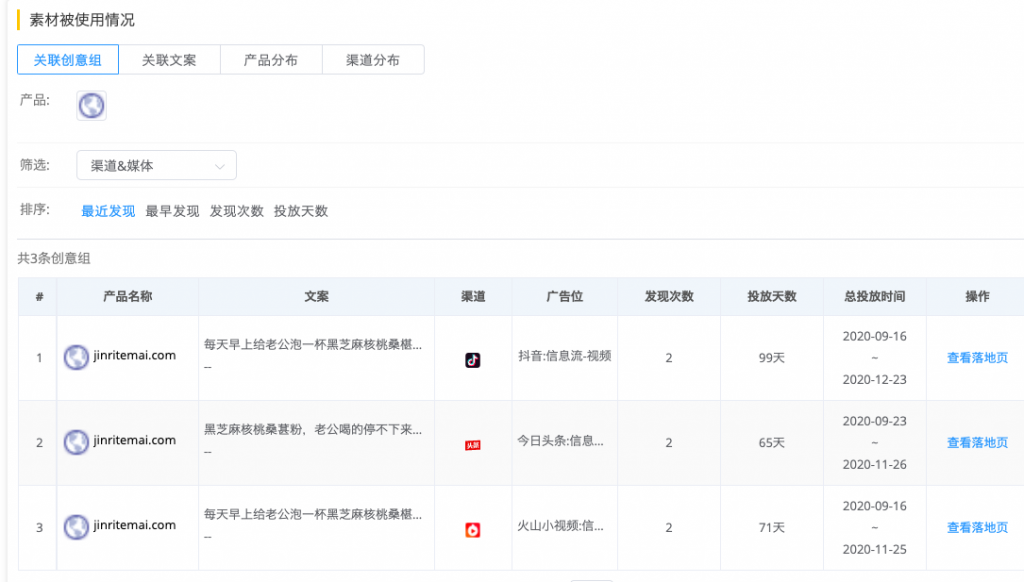The height and width of the screenshot is (582, 1024).
Task: Open 查看落地页 link for row 1
Action: click(x=978, y=358)
